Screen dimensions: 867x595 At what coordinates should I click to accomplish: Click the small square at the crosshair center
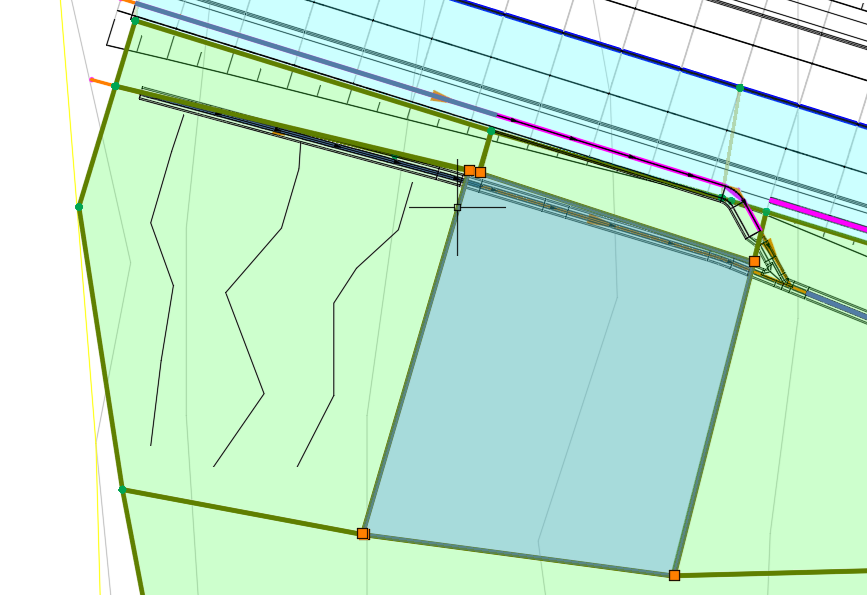coord(457,207)
